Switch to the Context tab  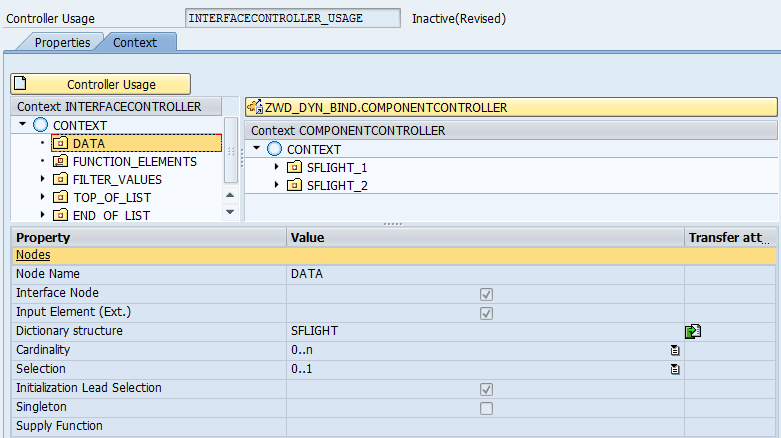pos(135,42)
